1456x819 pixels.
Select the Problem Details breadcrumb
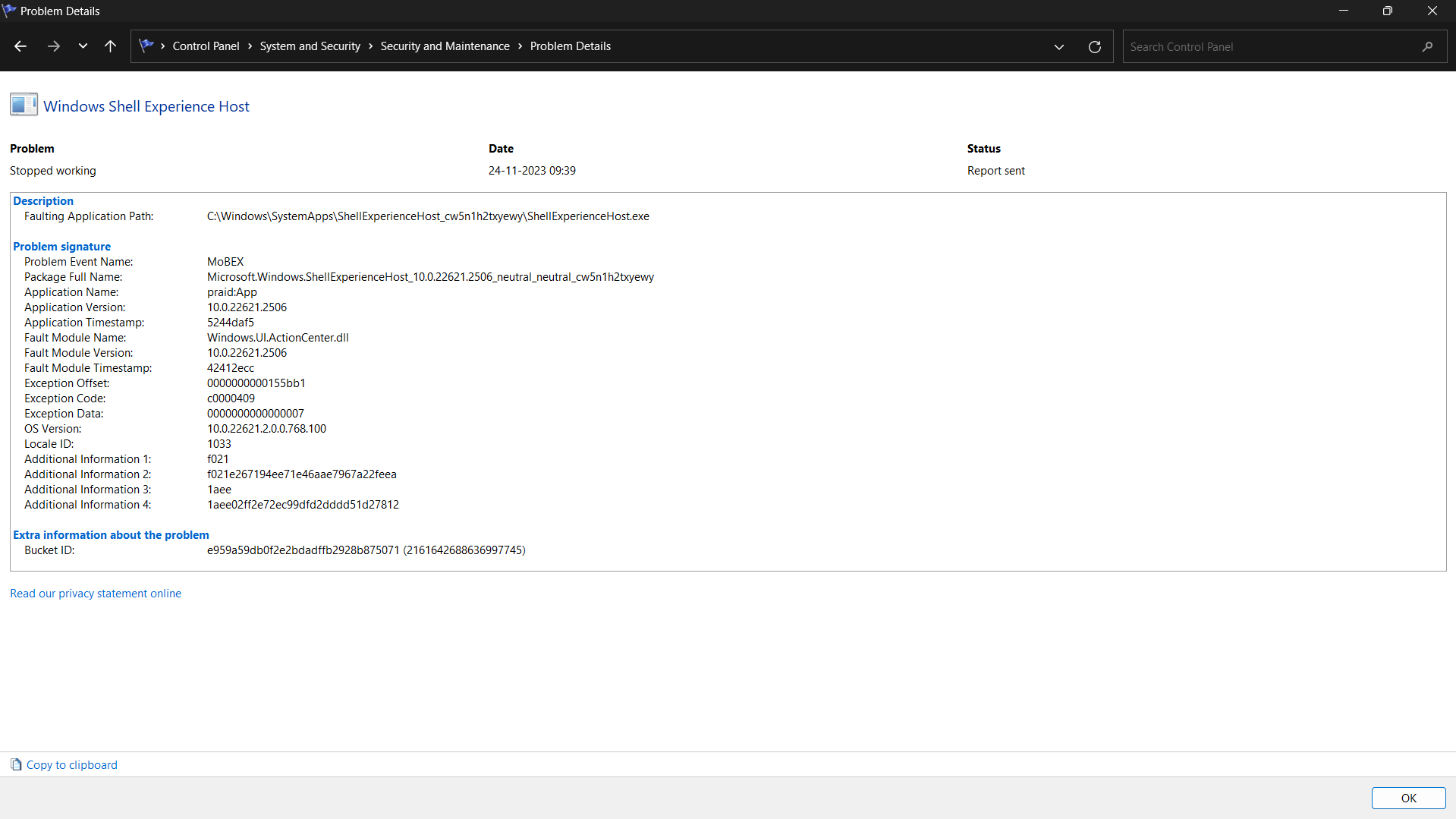pyautogui.click(x=570, y=46)
